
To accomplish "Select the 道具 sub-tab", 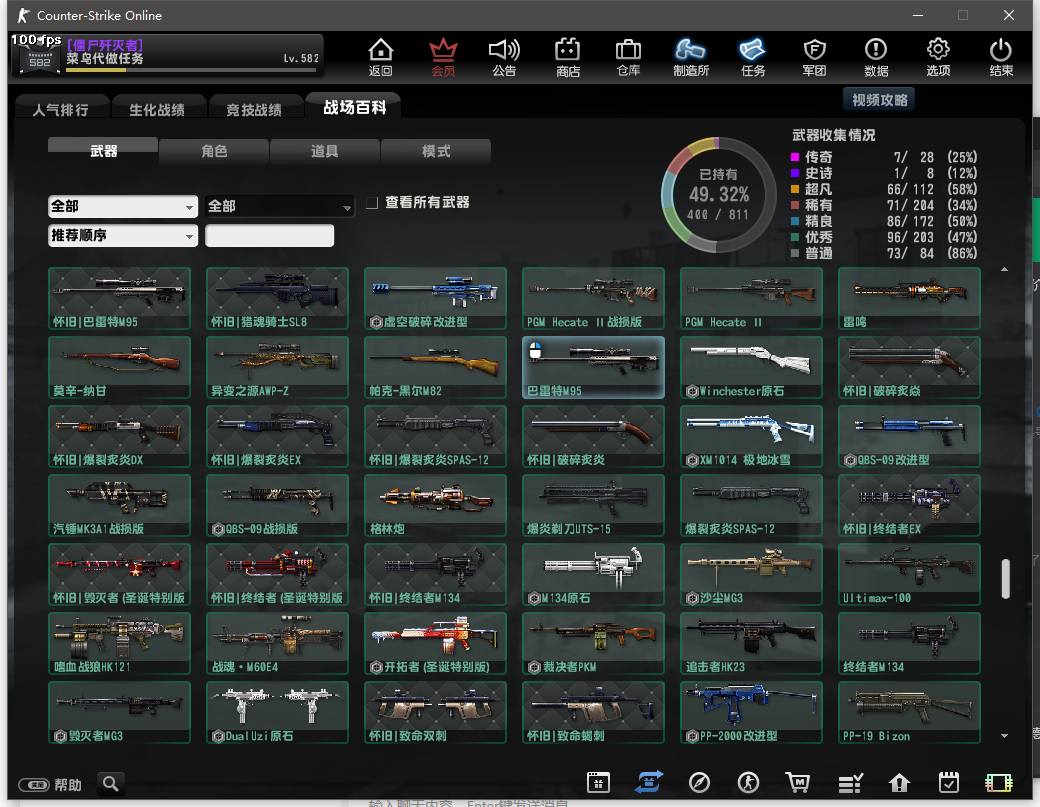I will click(x=324, y=151).
